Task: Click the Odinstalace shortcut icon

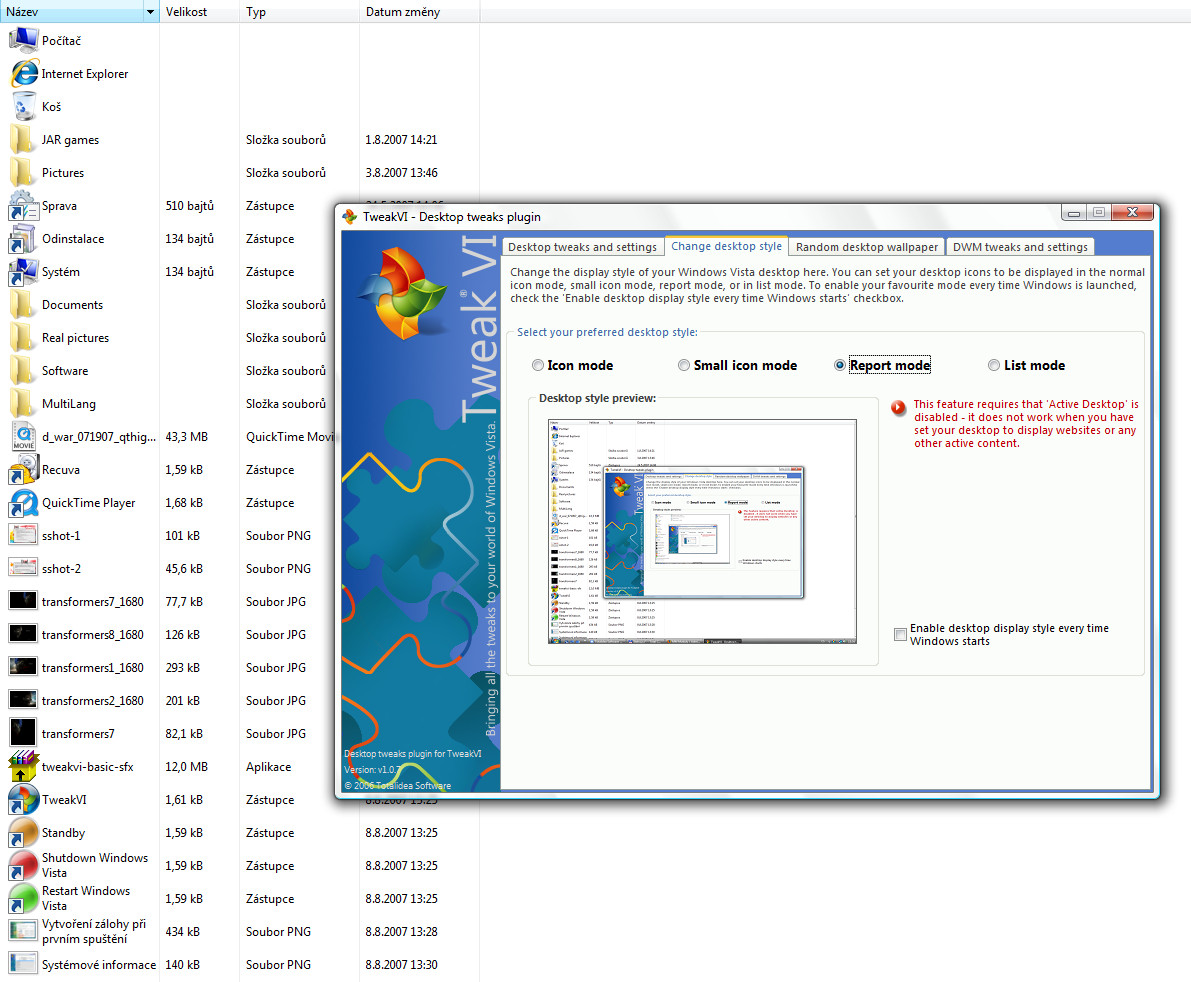Action: 23,238
